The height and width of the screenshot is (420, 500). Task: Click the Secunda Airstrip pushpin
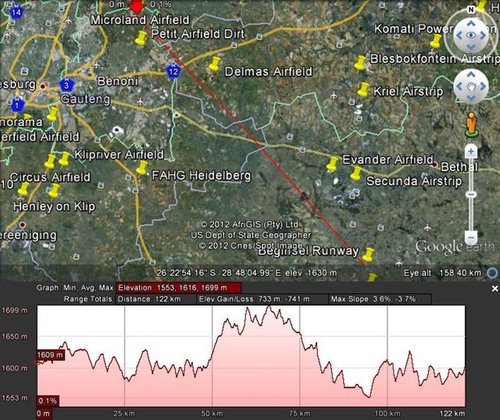[356, 173]
